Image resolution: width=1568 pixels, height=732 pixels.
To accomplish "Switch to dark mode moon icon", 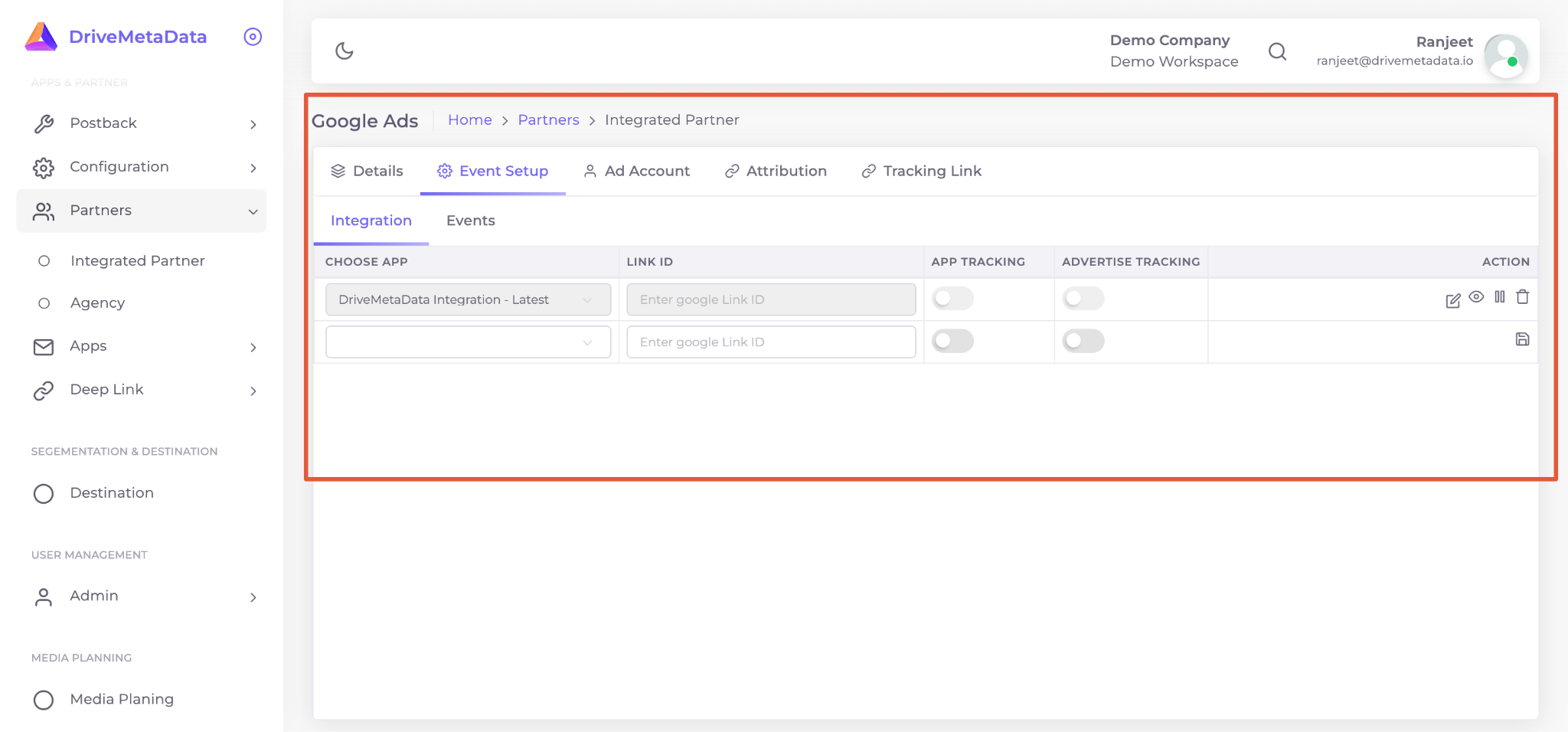I will [x=345, y=51].
